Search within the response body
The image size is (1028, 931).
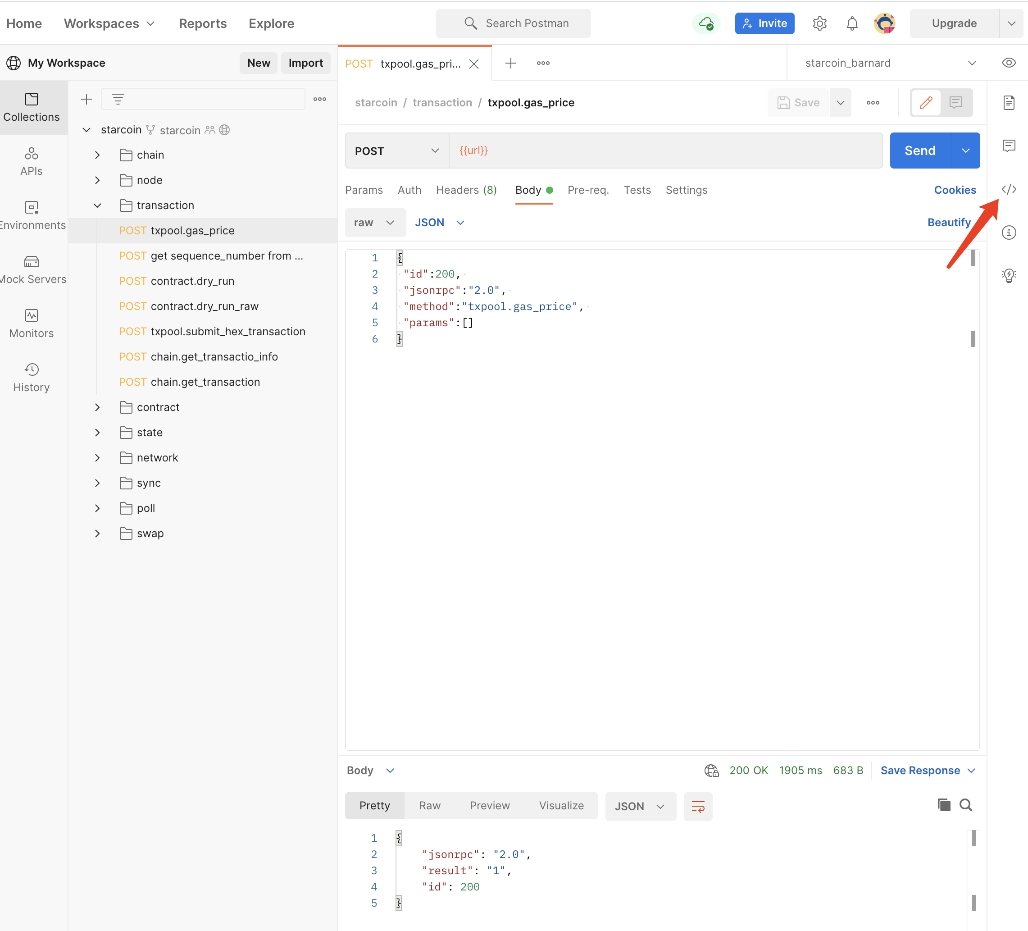(966, 805)
